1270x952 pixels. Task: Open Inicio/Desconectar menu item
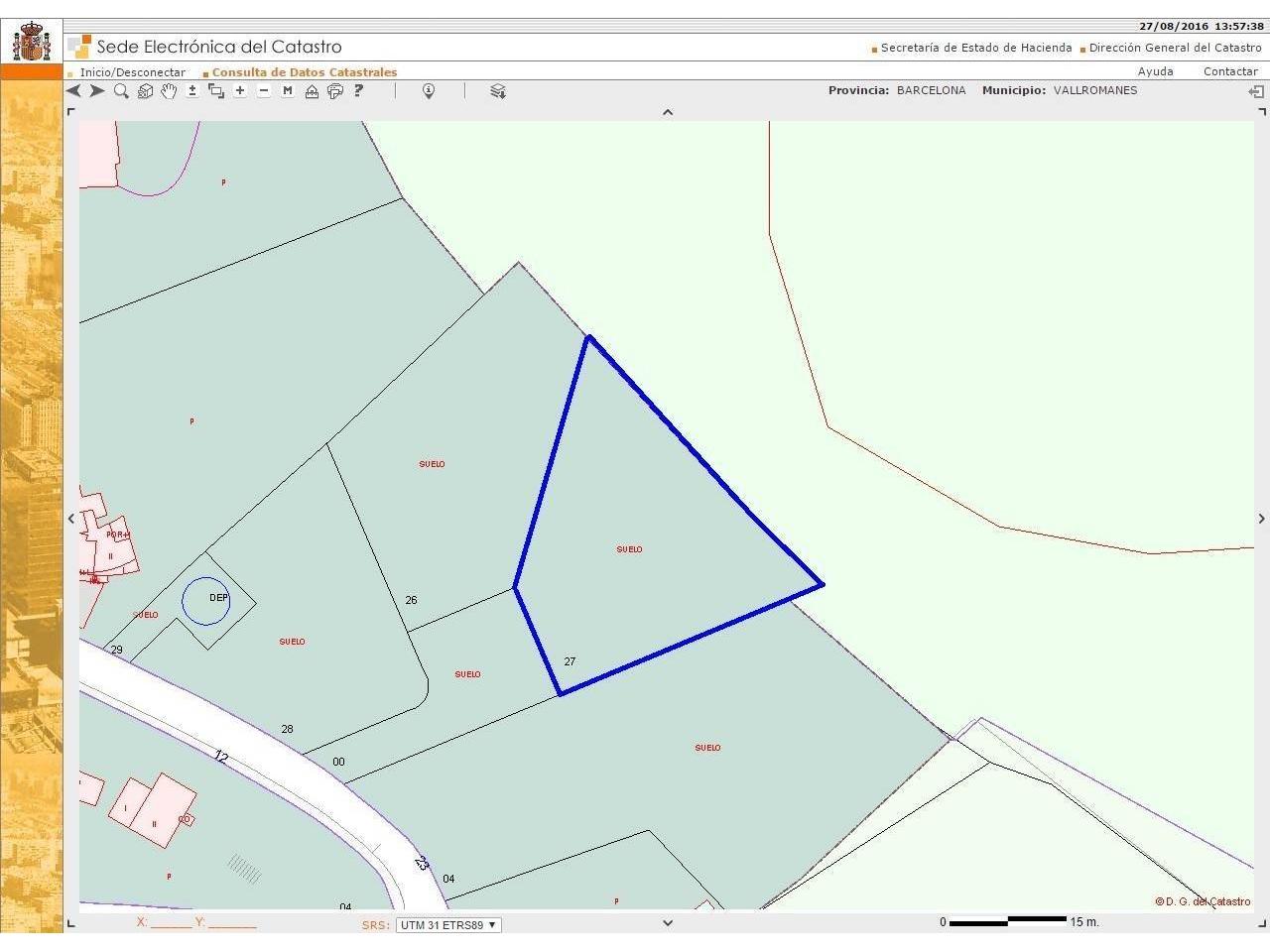coord(133,72)
